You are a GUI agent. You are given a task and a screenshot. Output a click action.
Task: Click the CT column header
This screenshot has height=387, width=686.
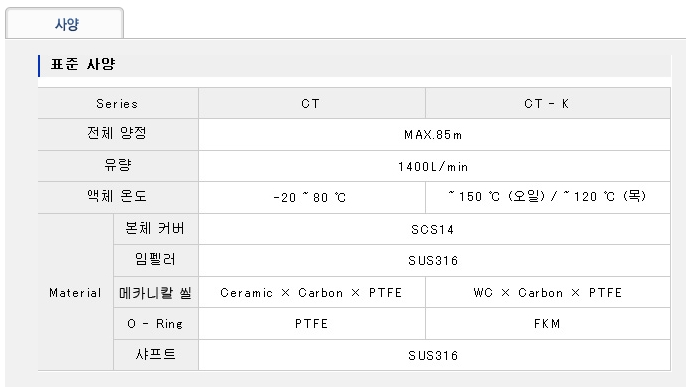[x=312, y=103]
